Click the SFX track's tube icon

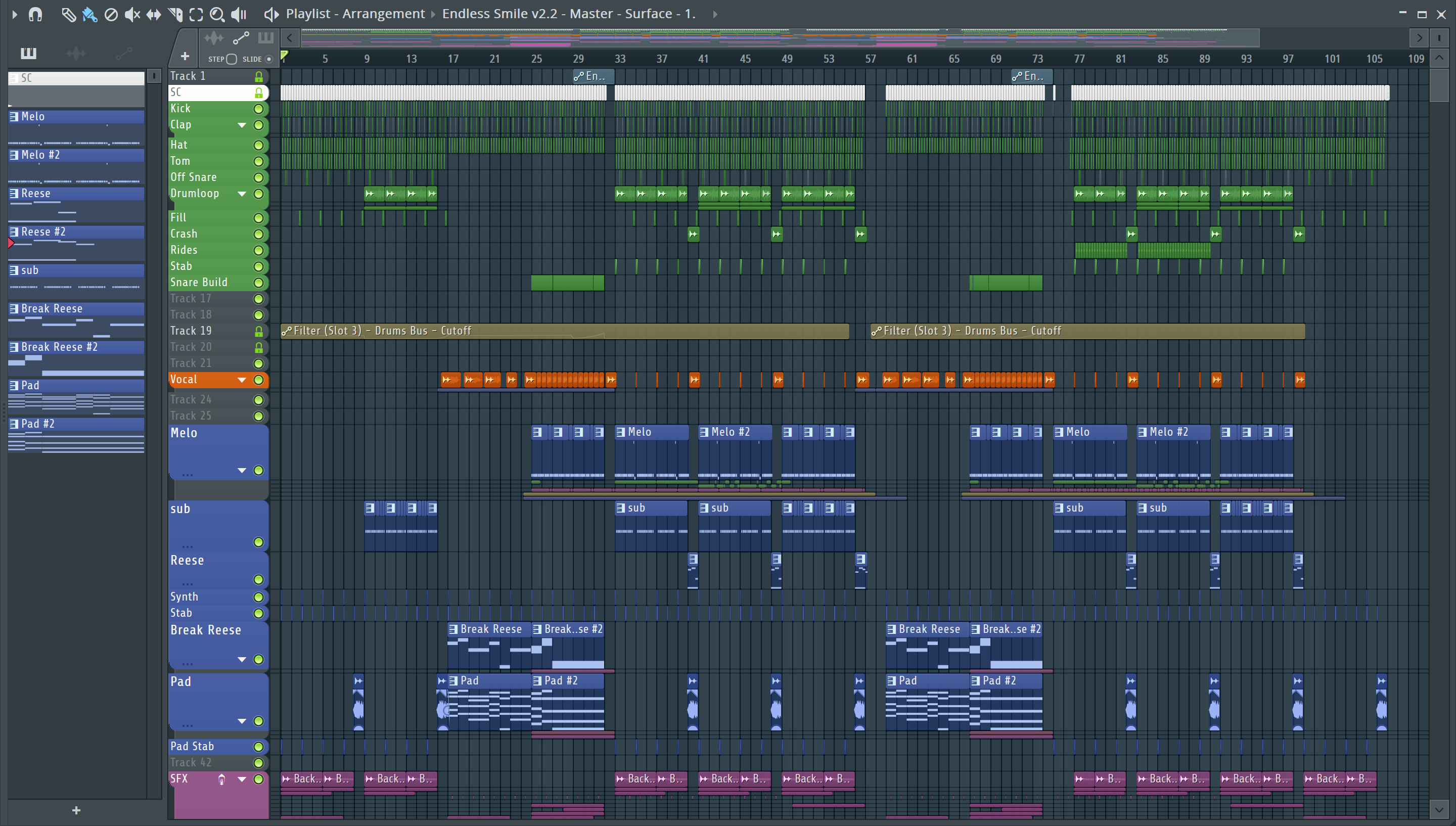point(222,779)
